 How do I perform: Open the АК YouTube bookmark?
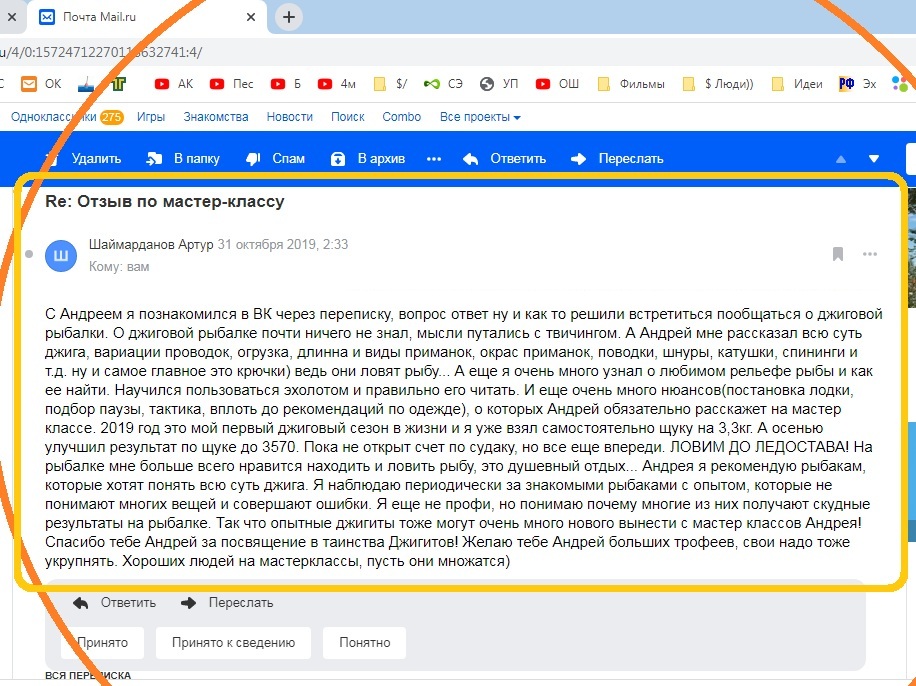pos(174,84)
